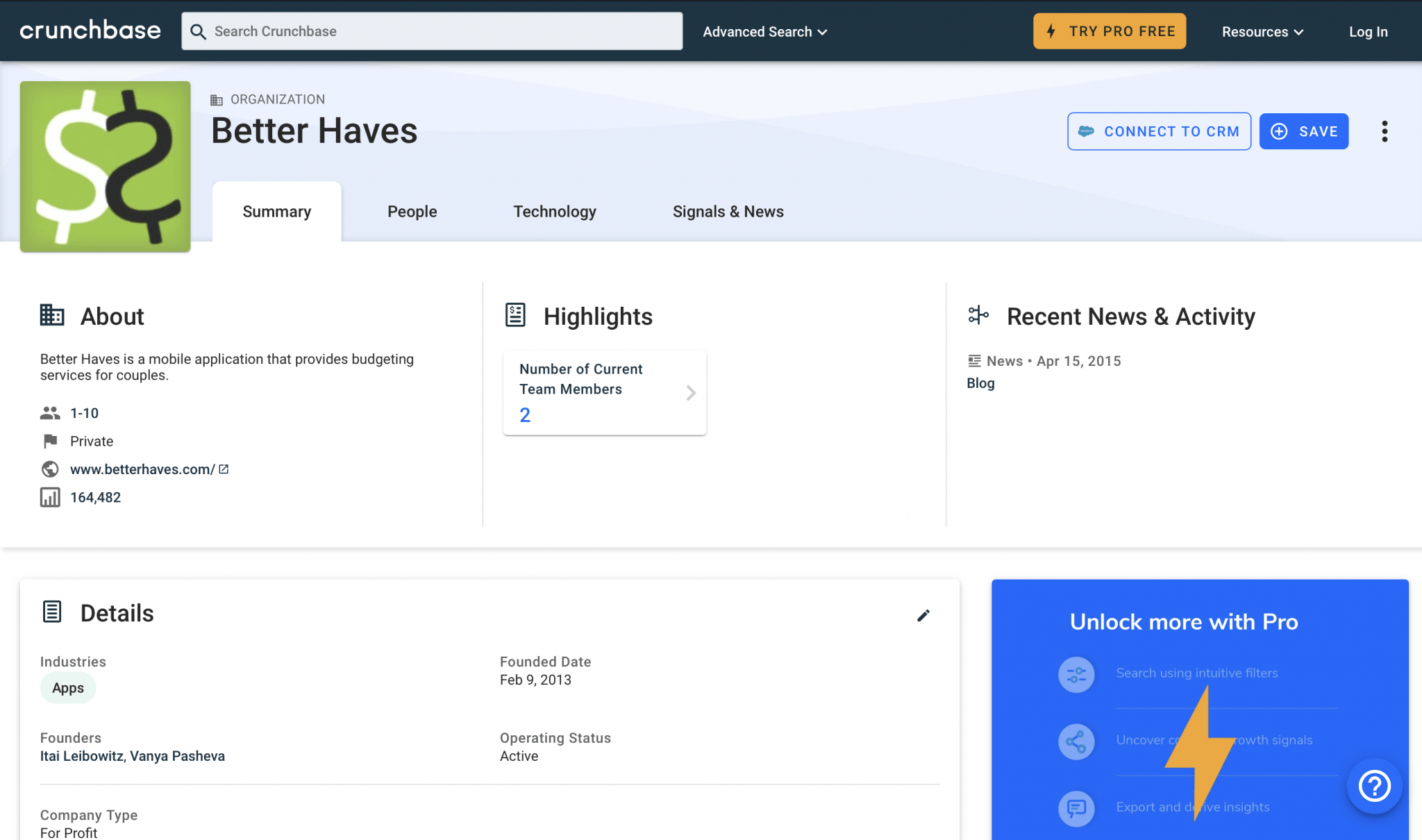Click the Salesforce cloud icon
1422x840 pixels.
[1086, 131]
